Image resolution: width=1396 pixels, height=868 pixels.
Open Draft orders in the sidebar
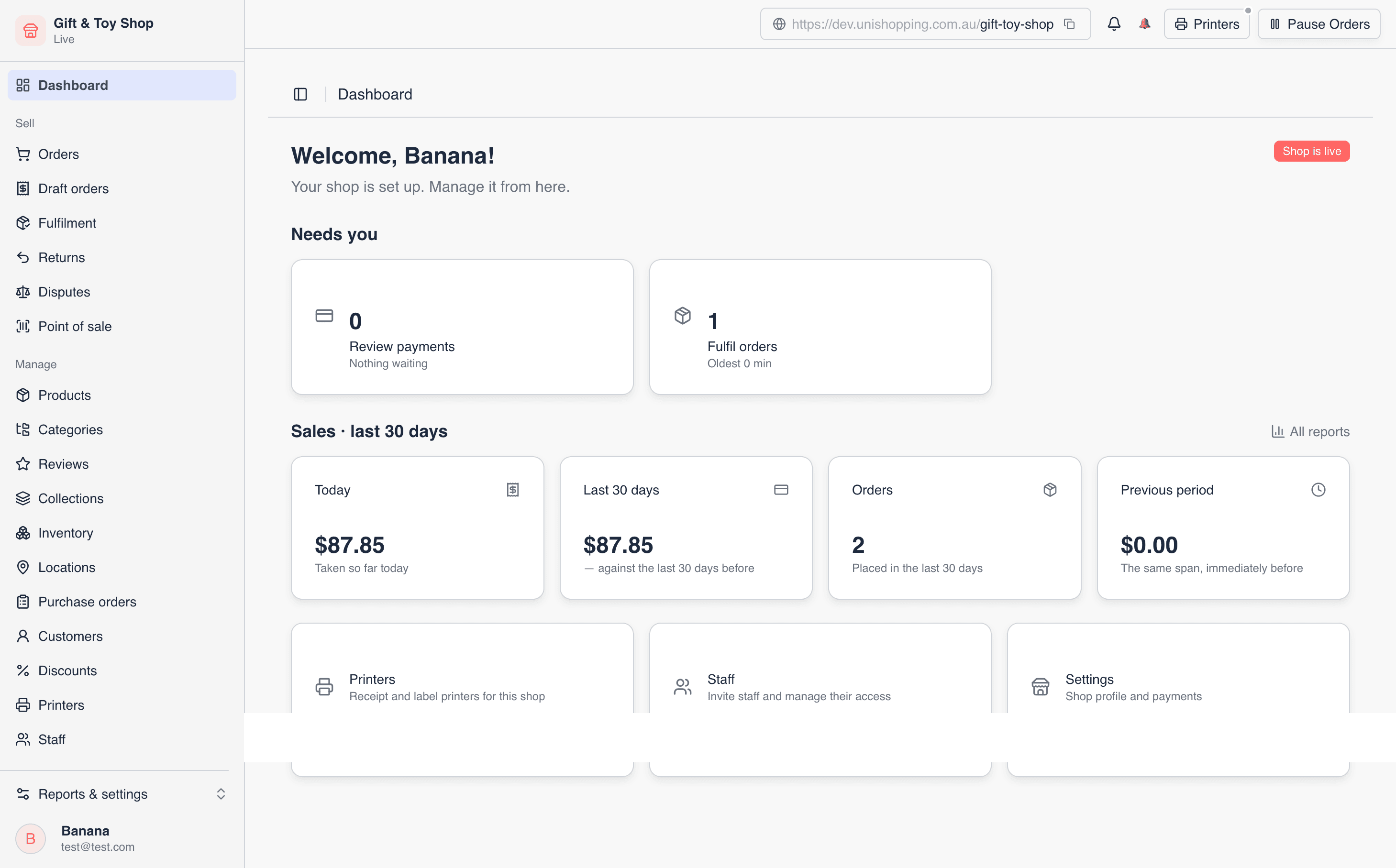122,188
